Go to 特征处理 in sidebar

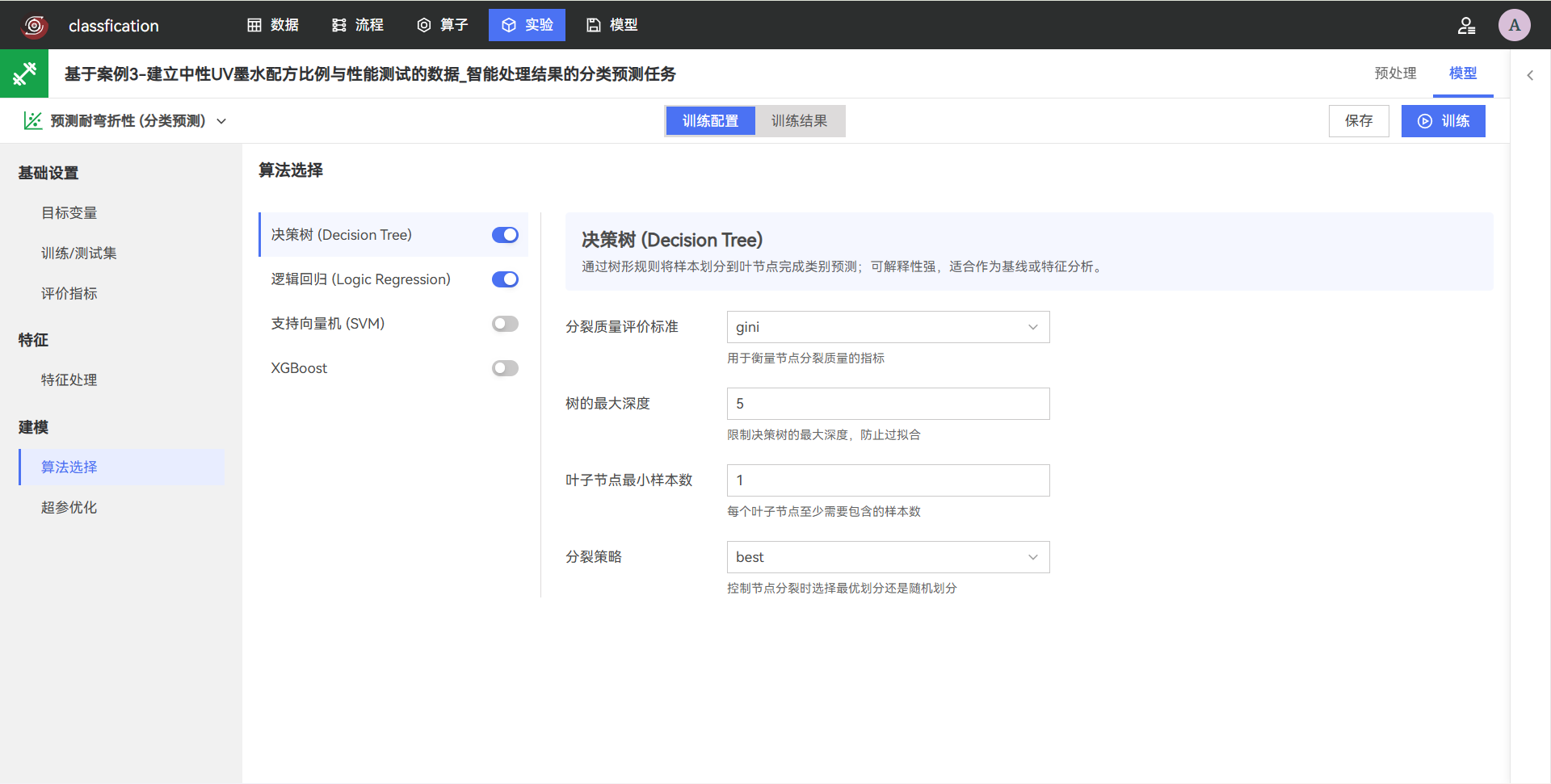point(69,380)
